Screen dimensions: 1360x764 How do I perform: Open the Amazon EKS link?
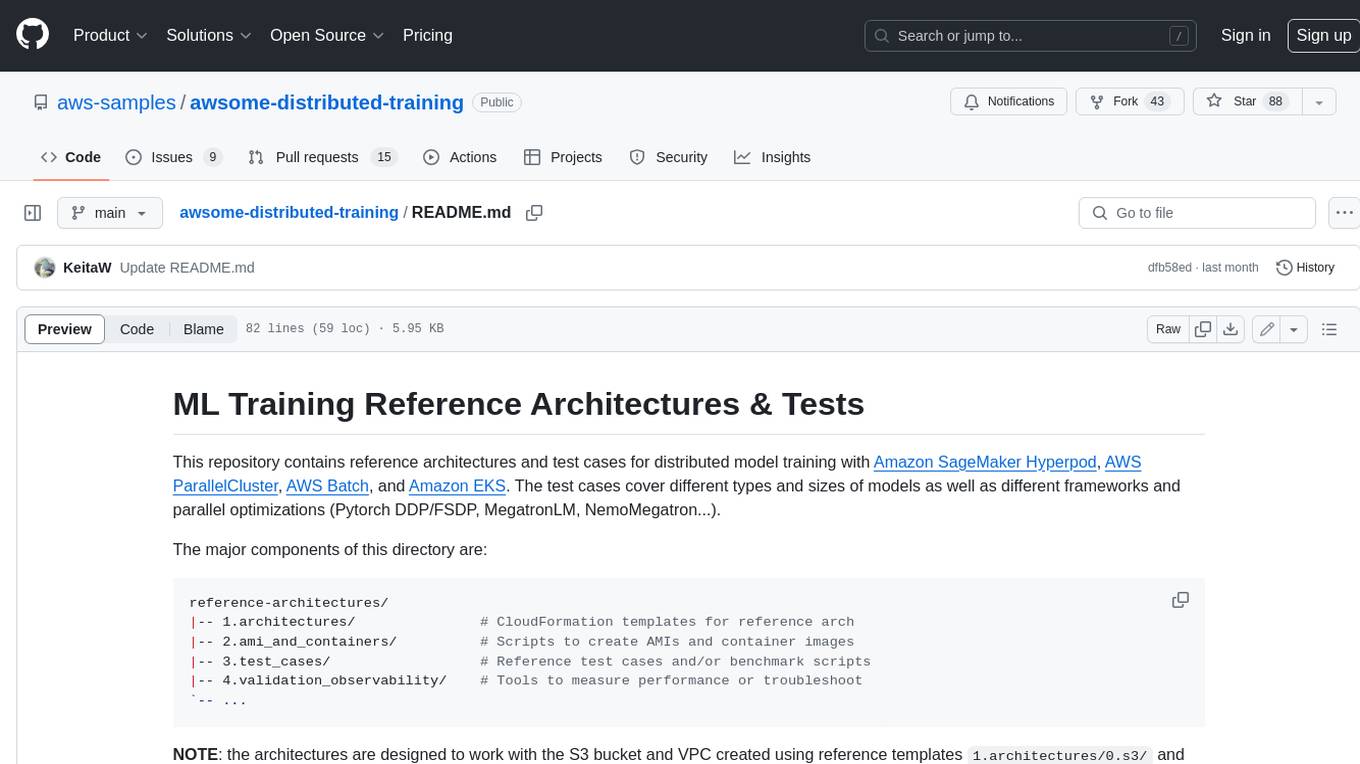[x=458, y=486]
